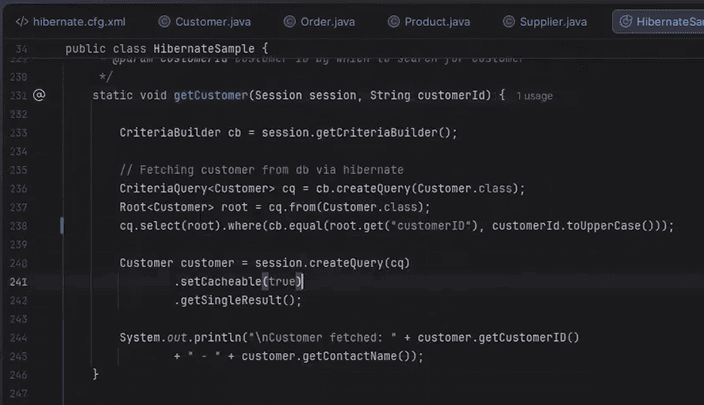Click the @ gutter icon on line 231

click(x=39, y=95)
